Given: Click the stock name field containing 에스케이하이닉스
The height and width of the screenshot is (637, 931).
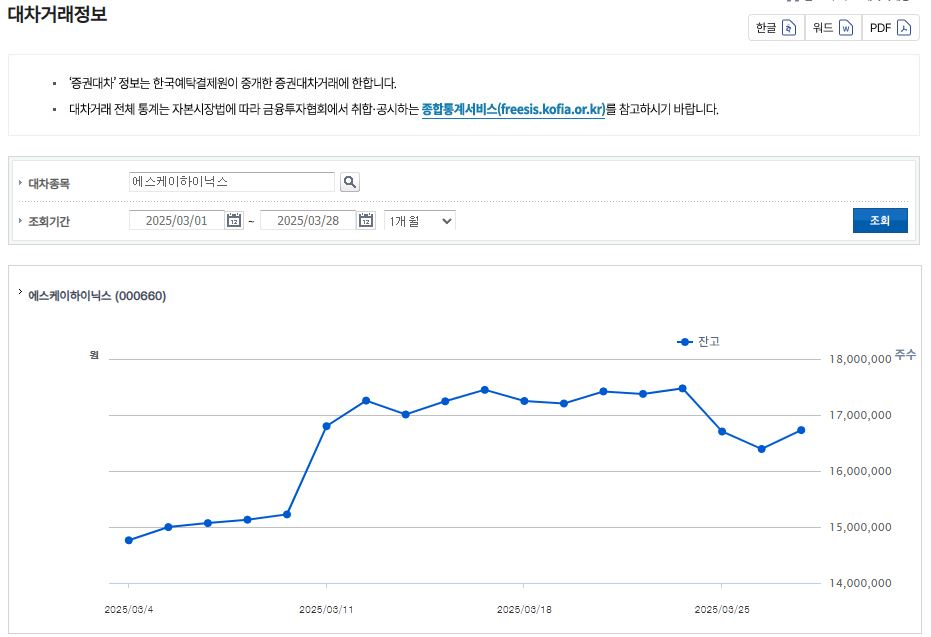Looking at the screenshot, I should 232,182.
